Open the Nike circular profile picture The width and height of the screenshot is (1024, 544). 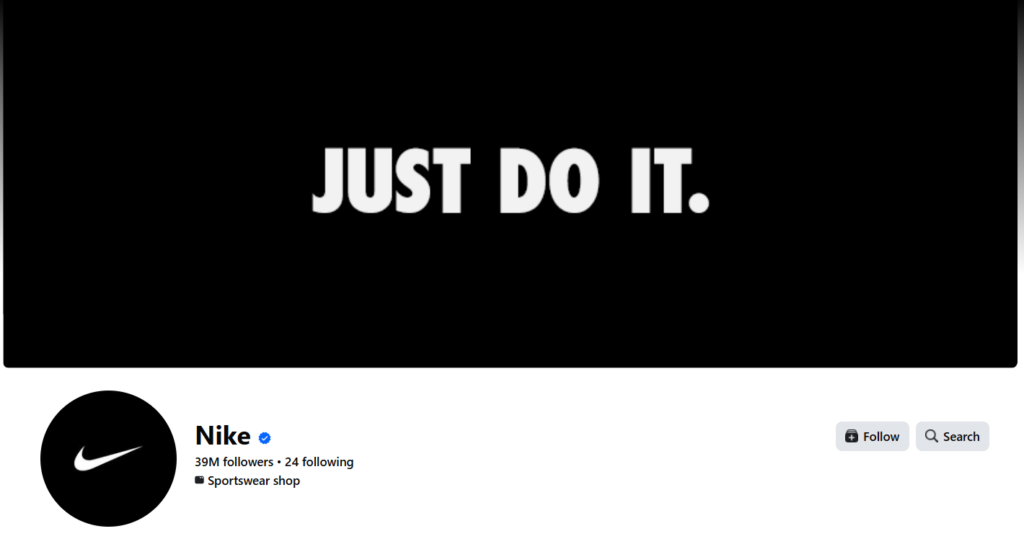(x=108, y=458)
